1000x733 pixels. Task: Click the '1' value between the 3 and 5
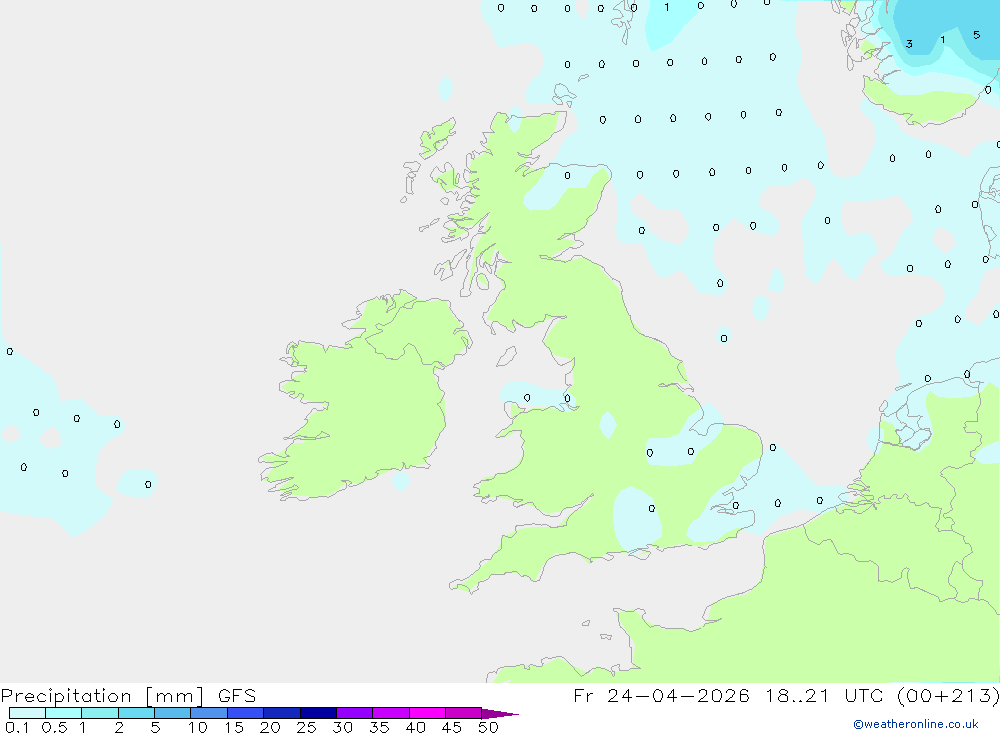click(943, 40)
